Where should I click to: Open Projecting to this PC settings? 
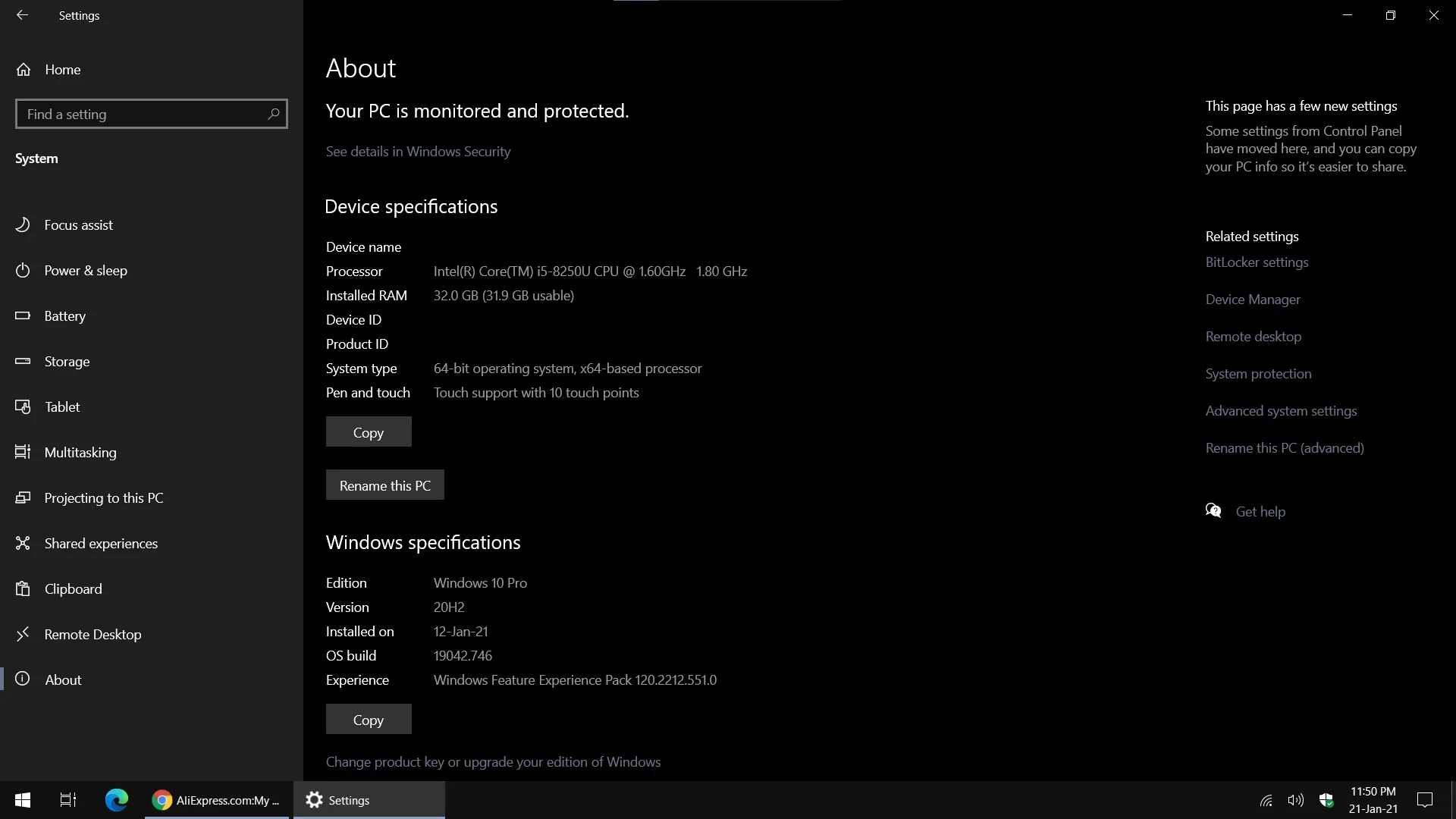click(x=103, y=497)
